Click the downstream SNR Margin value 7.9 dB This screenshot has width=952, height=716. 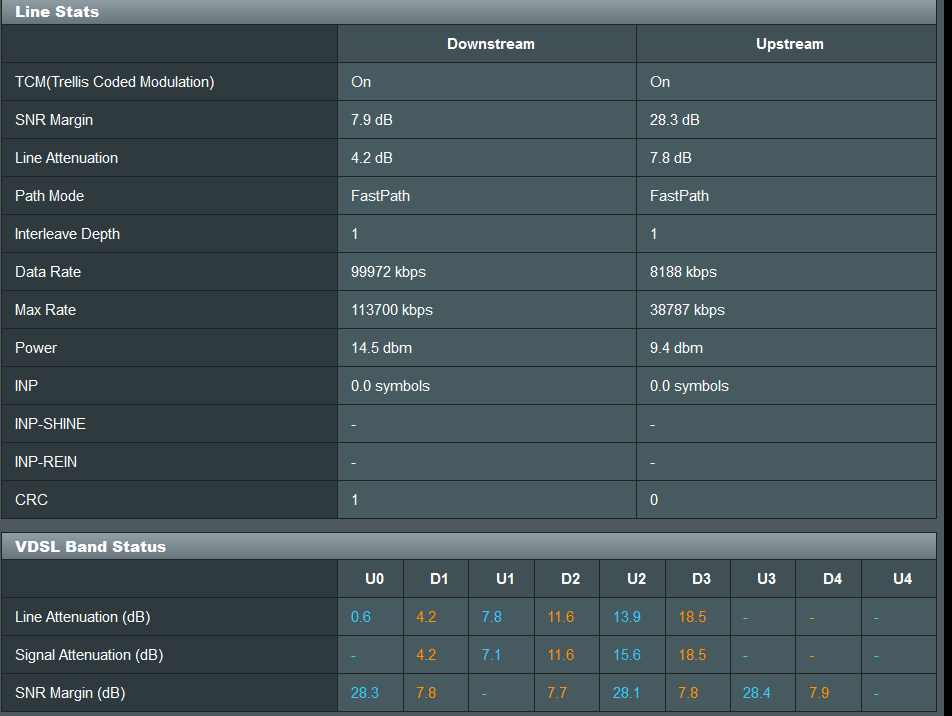tap(372, 120)
